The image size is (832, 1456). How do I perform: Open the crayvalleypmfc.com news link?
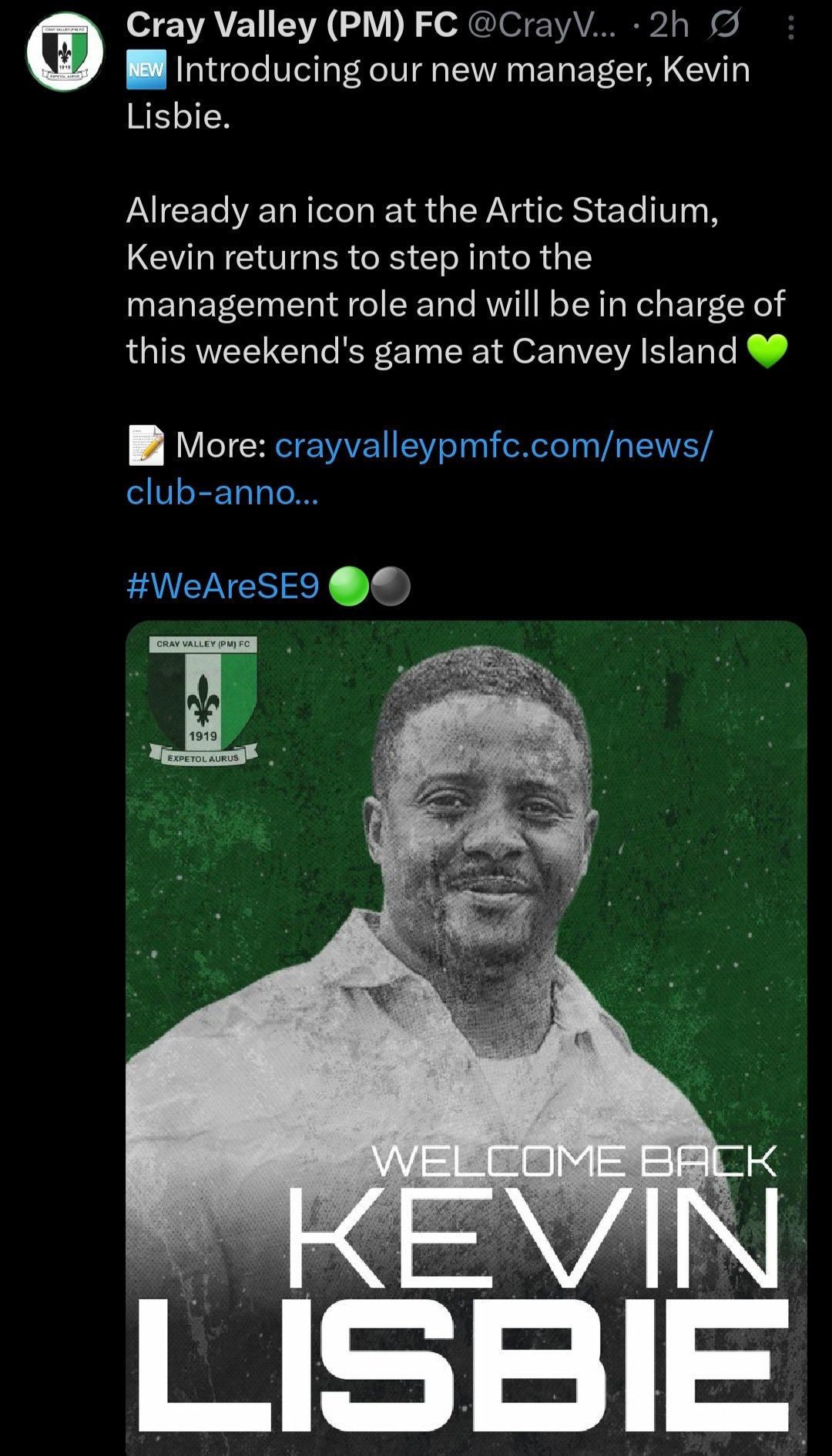(x=494, y=445)
